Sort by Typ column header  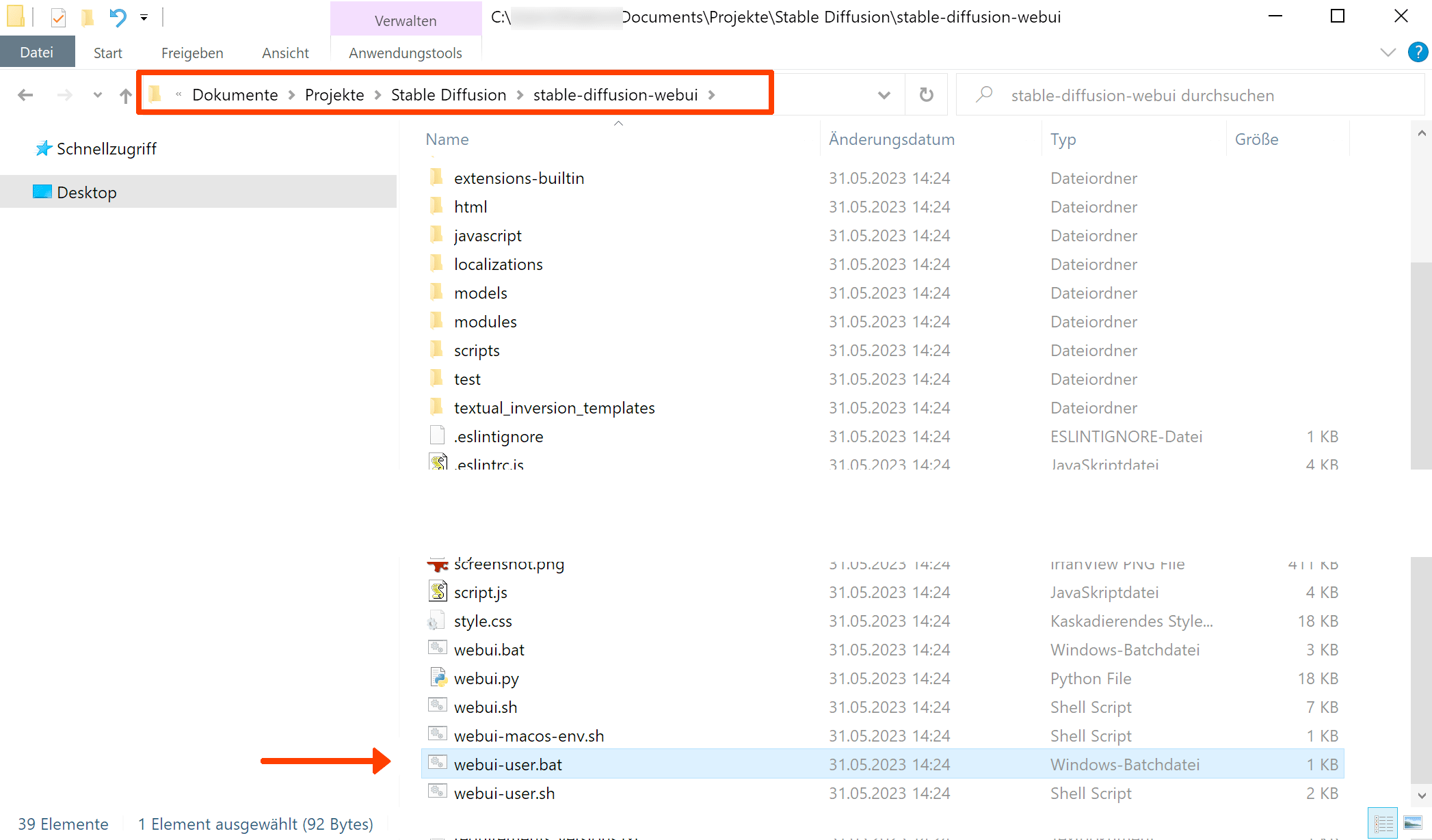[1063, 139]
